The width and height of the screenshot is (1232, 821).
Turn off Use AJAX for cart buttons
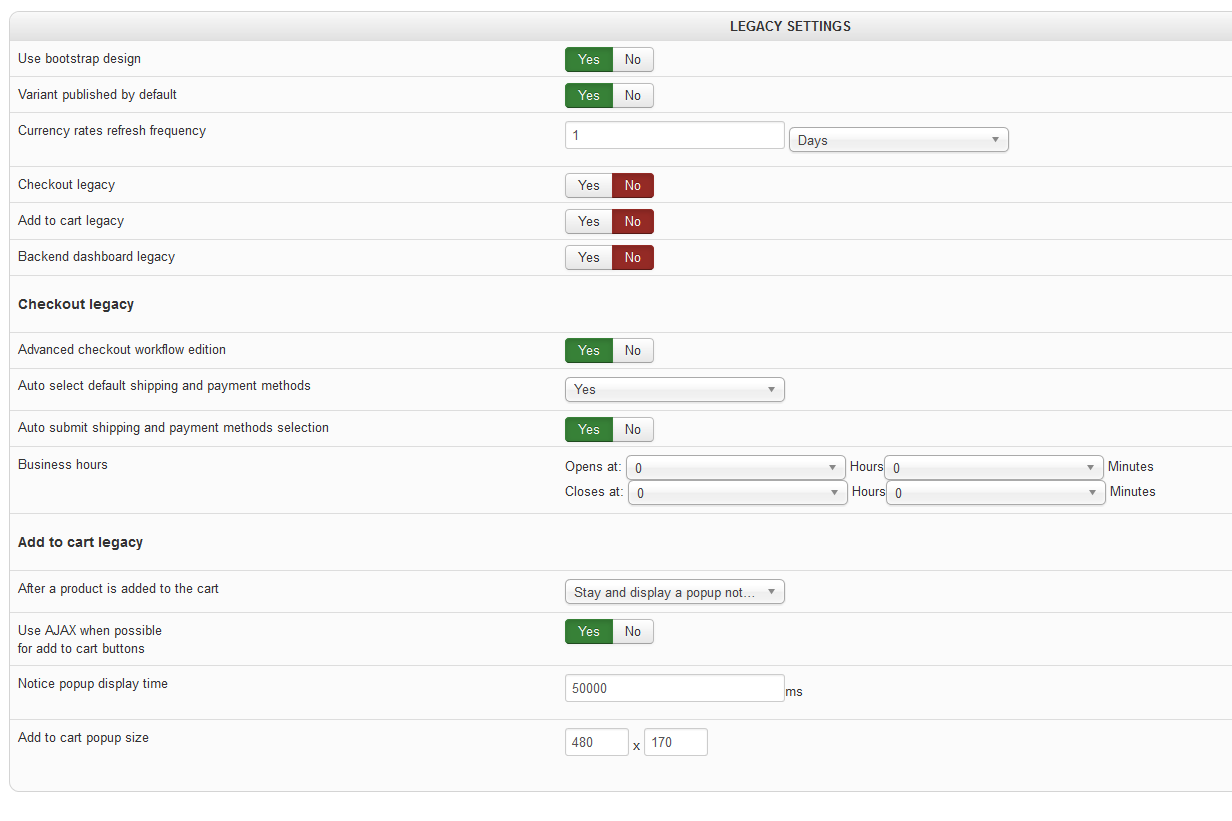click(633, 632)
